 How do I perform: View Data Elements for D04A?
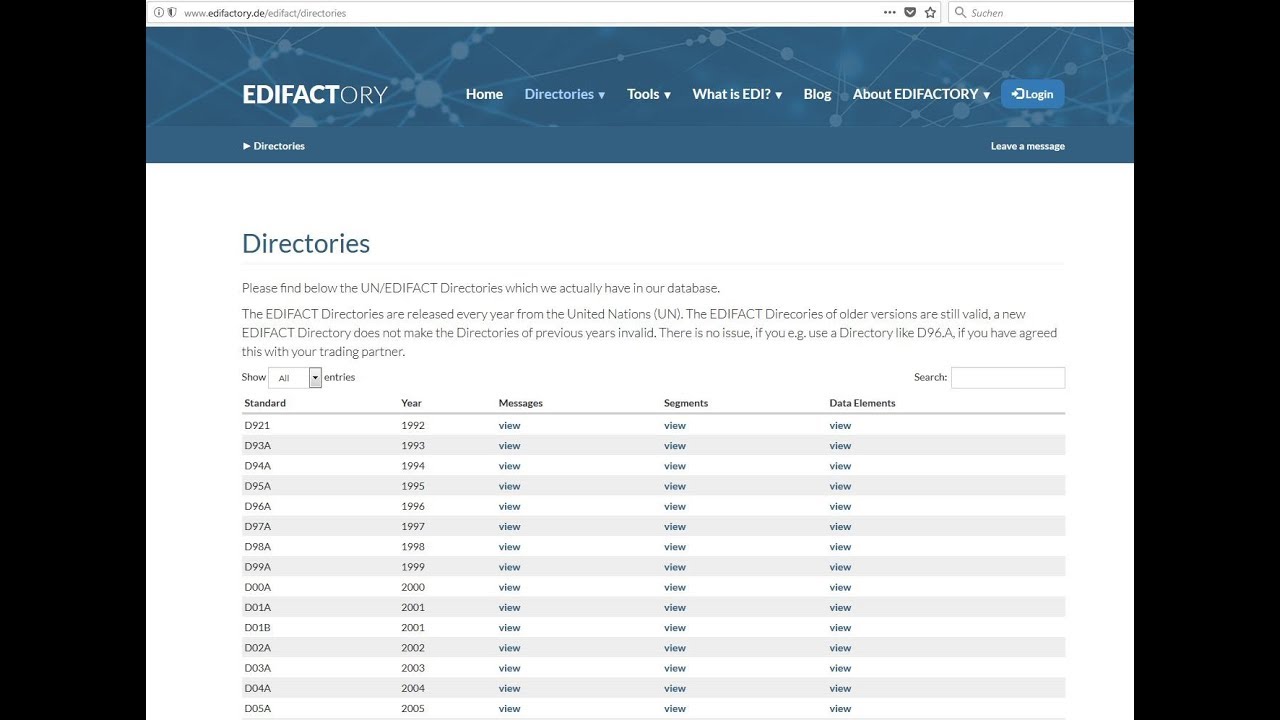tap(840, 688)
